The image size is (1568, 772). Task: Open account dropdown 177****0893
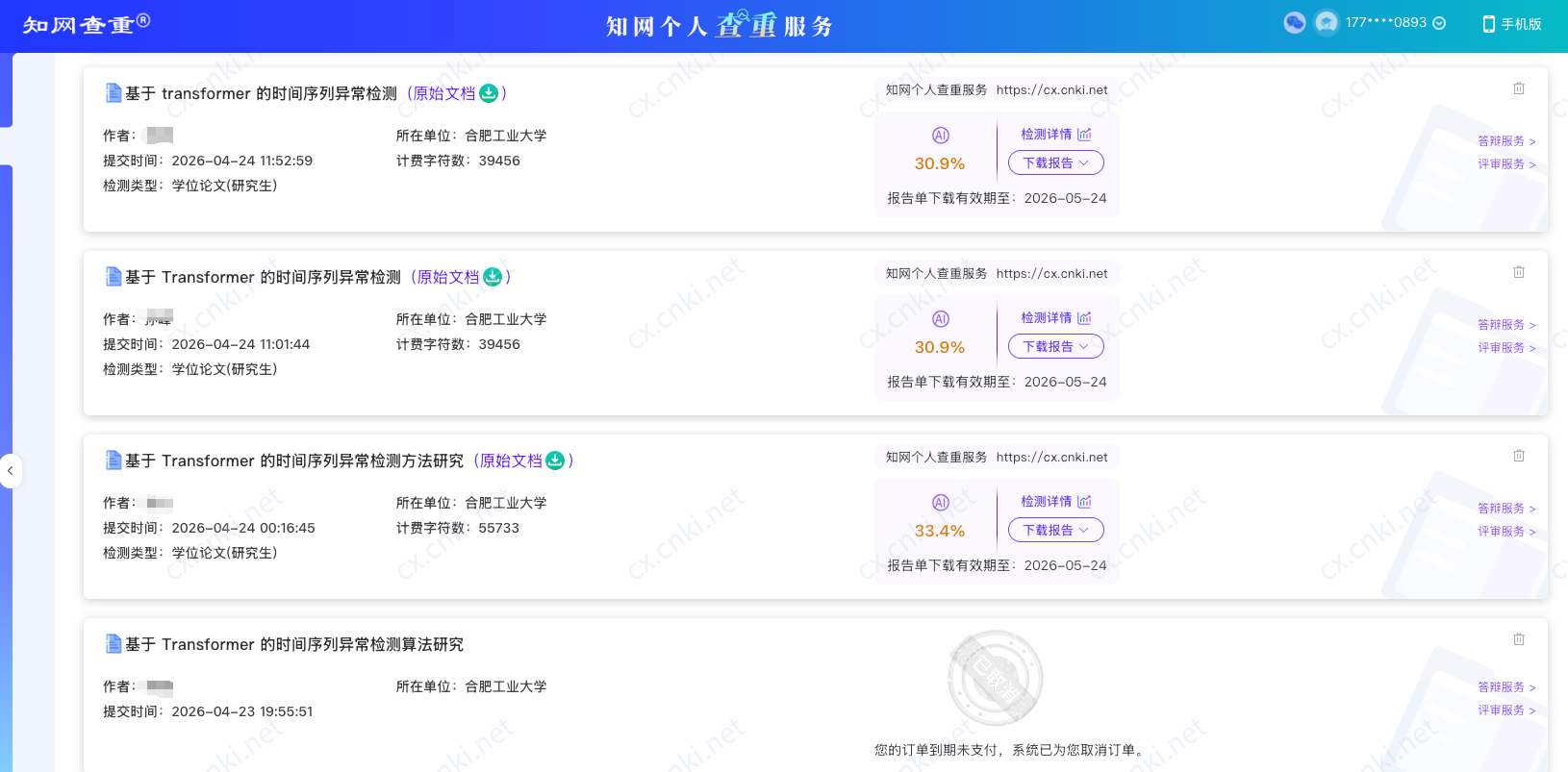(x=1395, y=23)
